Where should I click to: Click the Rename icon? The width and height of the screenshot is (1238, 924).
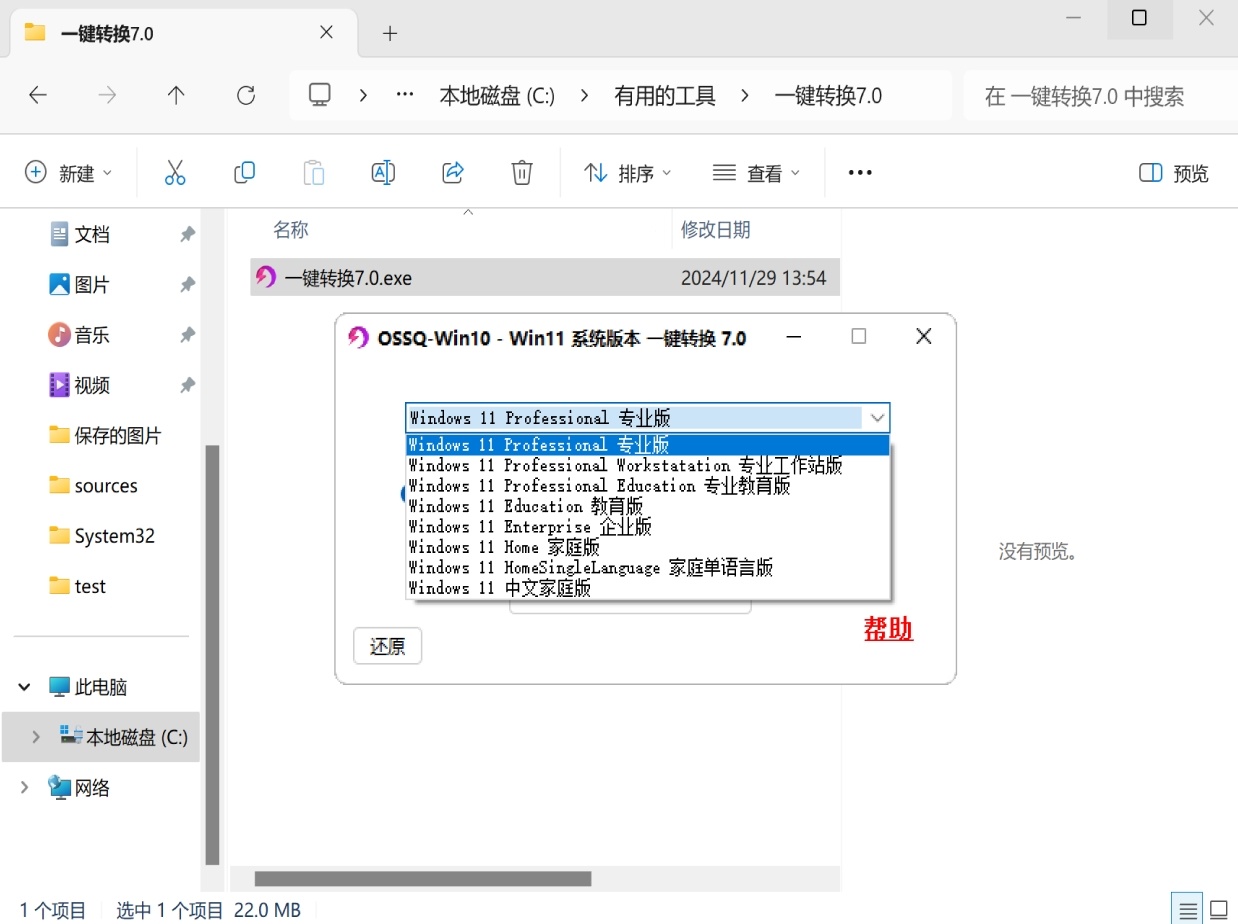(383, 173)
